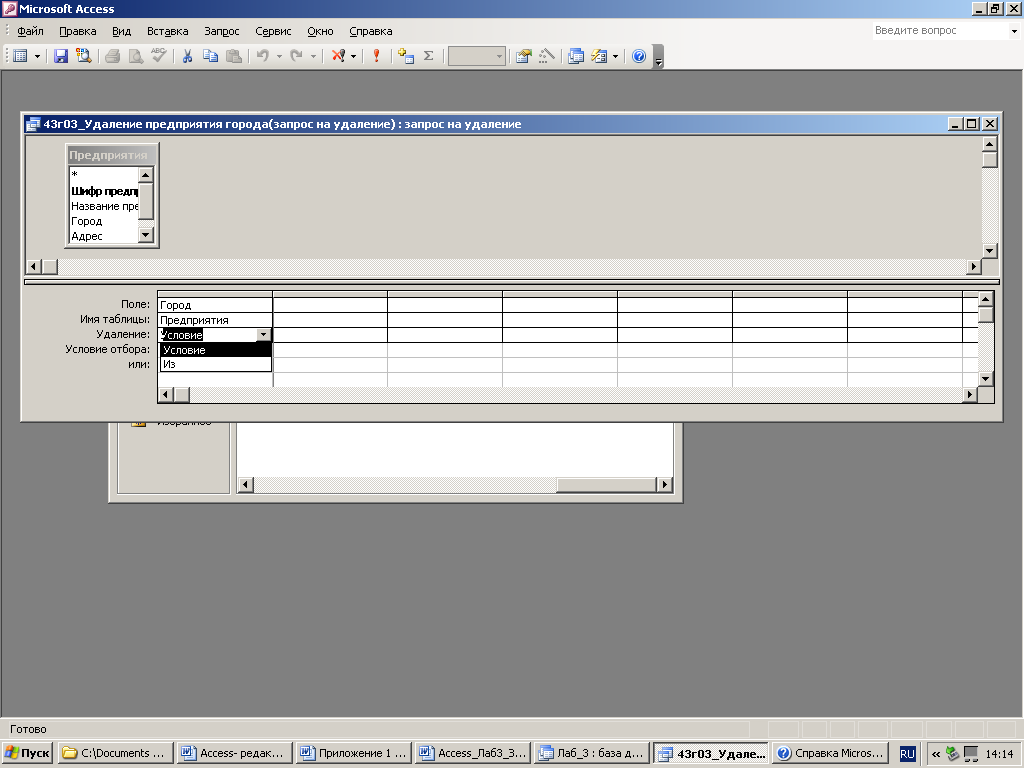Screen dimensions: 1024x768
Task: Click scroll-right arrow of the design grid
Action: pos(970,394)
